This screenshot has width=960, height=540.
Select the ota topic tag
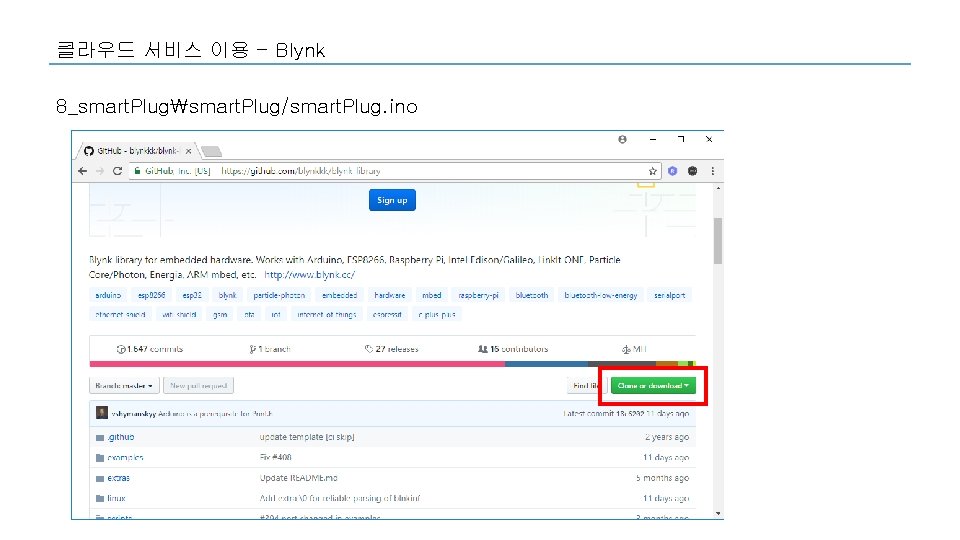click(x=249, y=315)
